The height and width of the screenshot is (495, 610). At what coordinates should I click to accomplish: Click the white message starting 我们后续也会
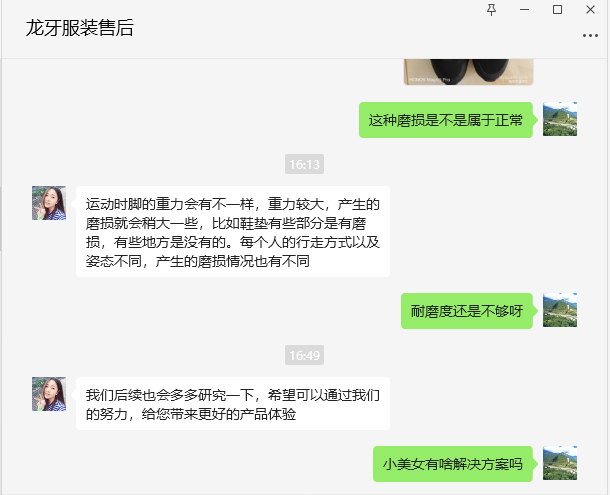[x=233, y=404]
